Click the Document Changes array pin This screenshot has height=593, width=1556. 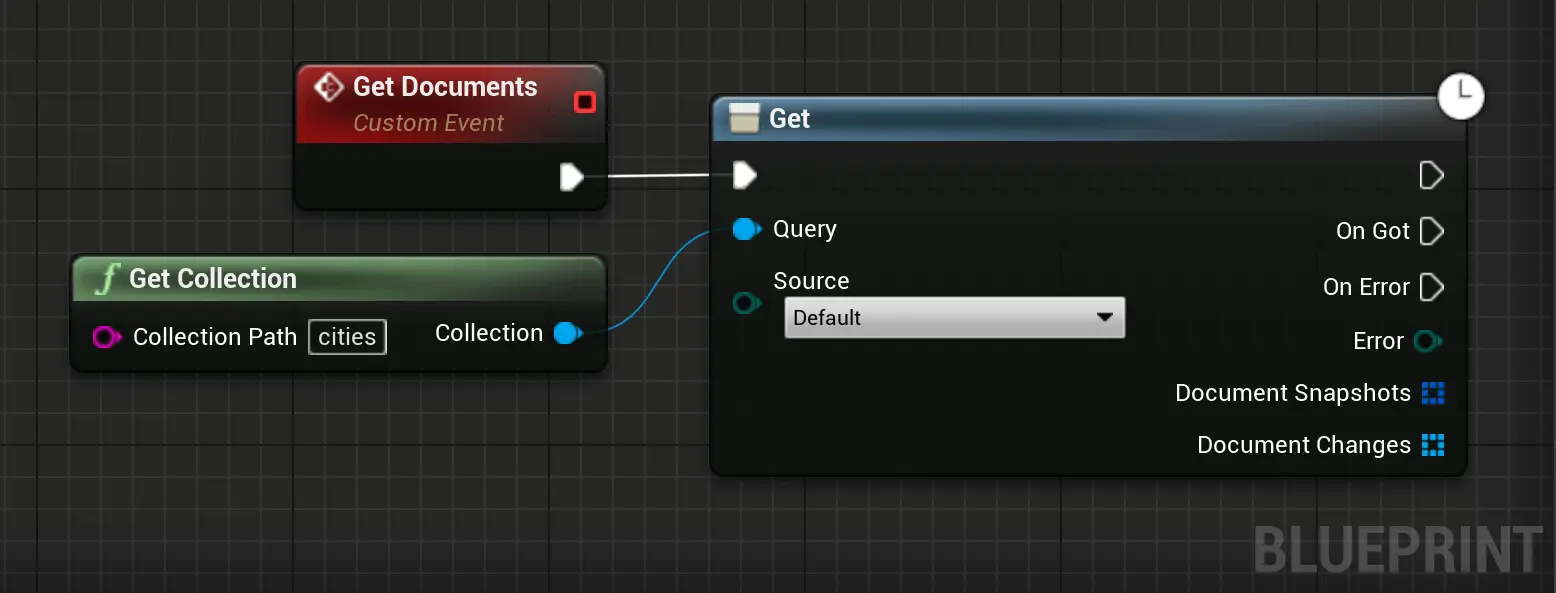coord(1433,445)
